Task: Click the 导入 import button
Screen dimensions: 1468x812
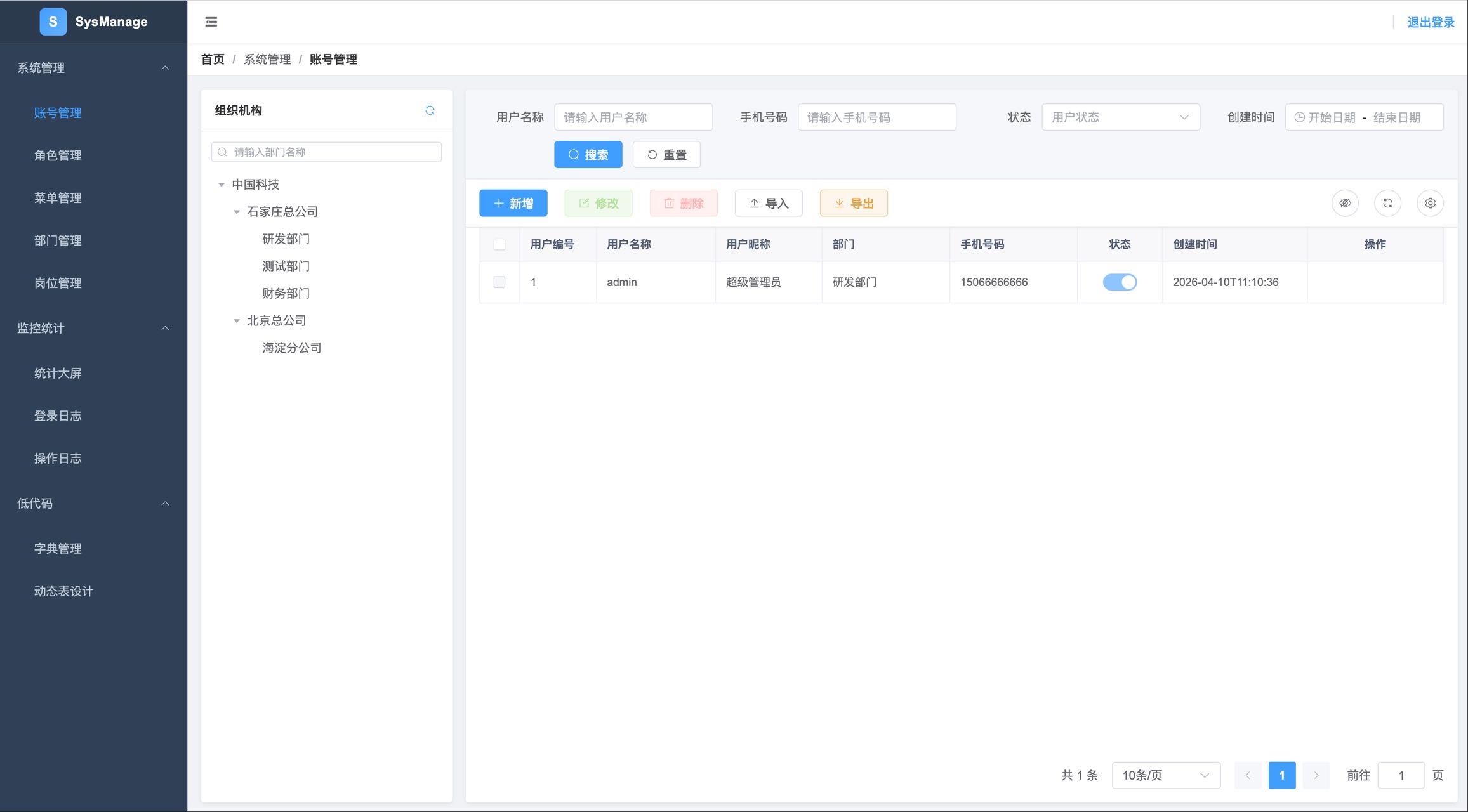Action: [768, 203]
